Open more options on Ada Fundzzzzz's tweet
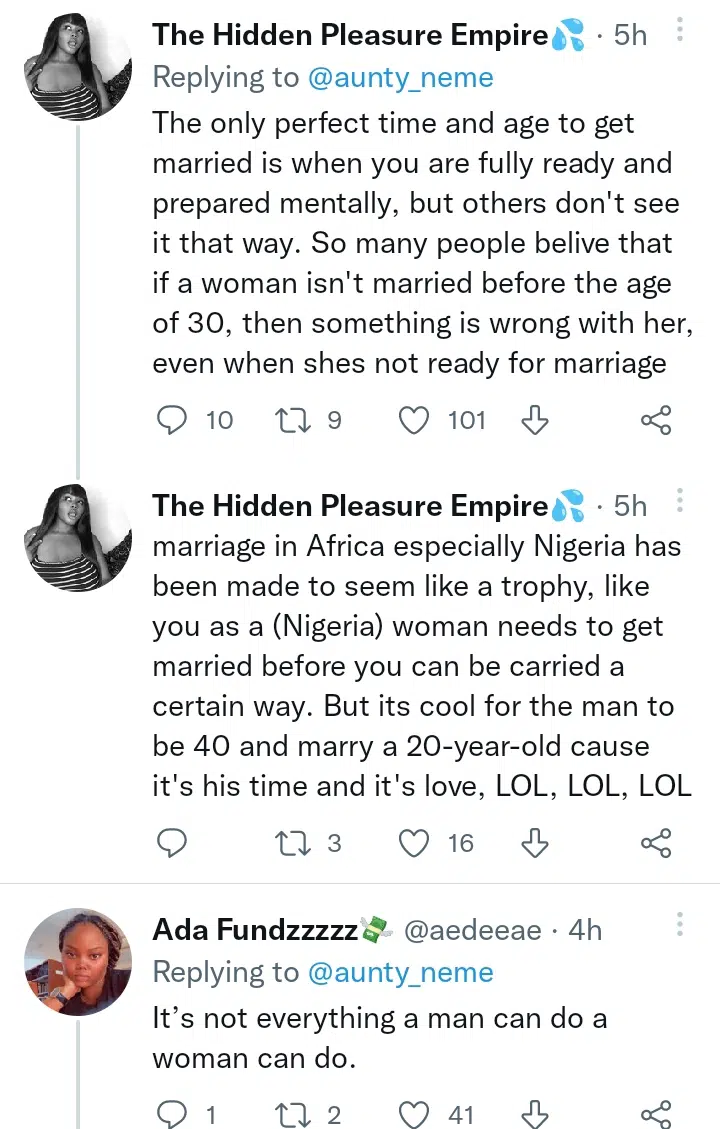Viewport: 720px width, 1129px height. pos(680,924)
